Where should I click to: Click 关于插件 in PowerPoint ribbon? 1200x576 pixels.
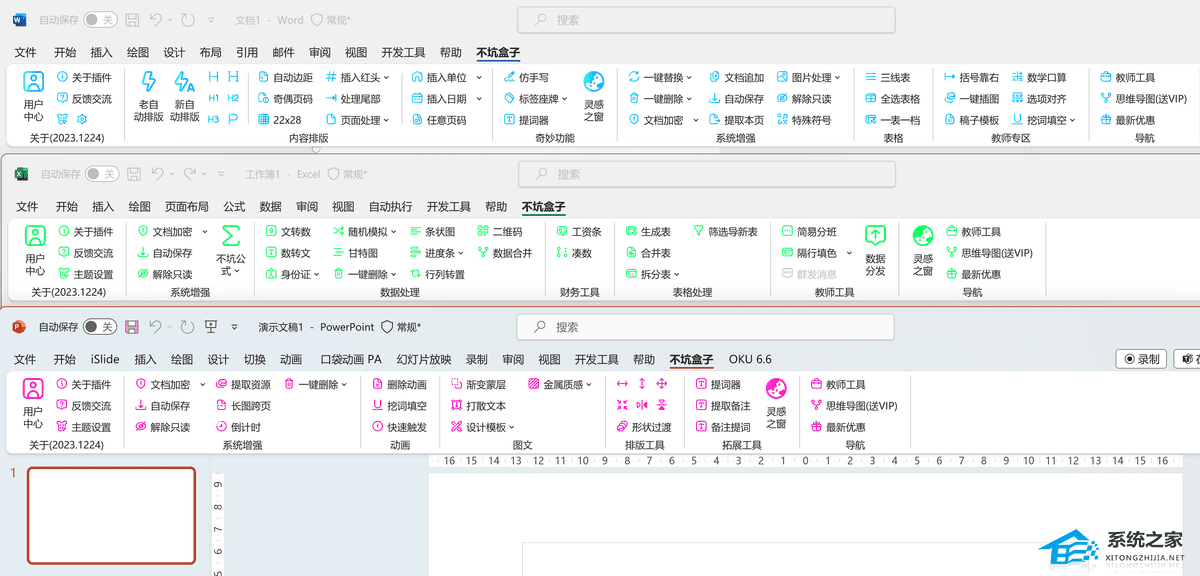click(84, 384)
